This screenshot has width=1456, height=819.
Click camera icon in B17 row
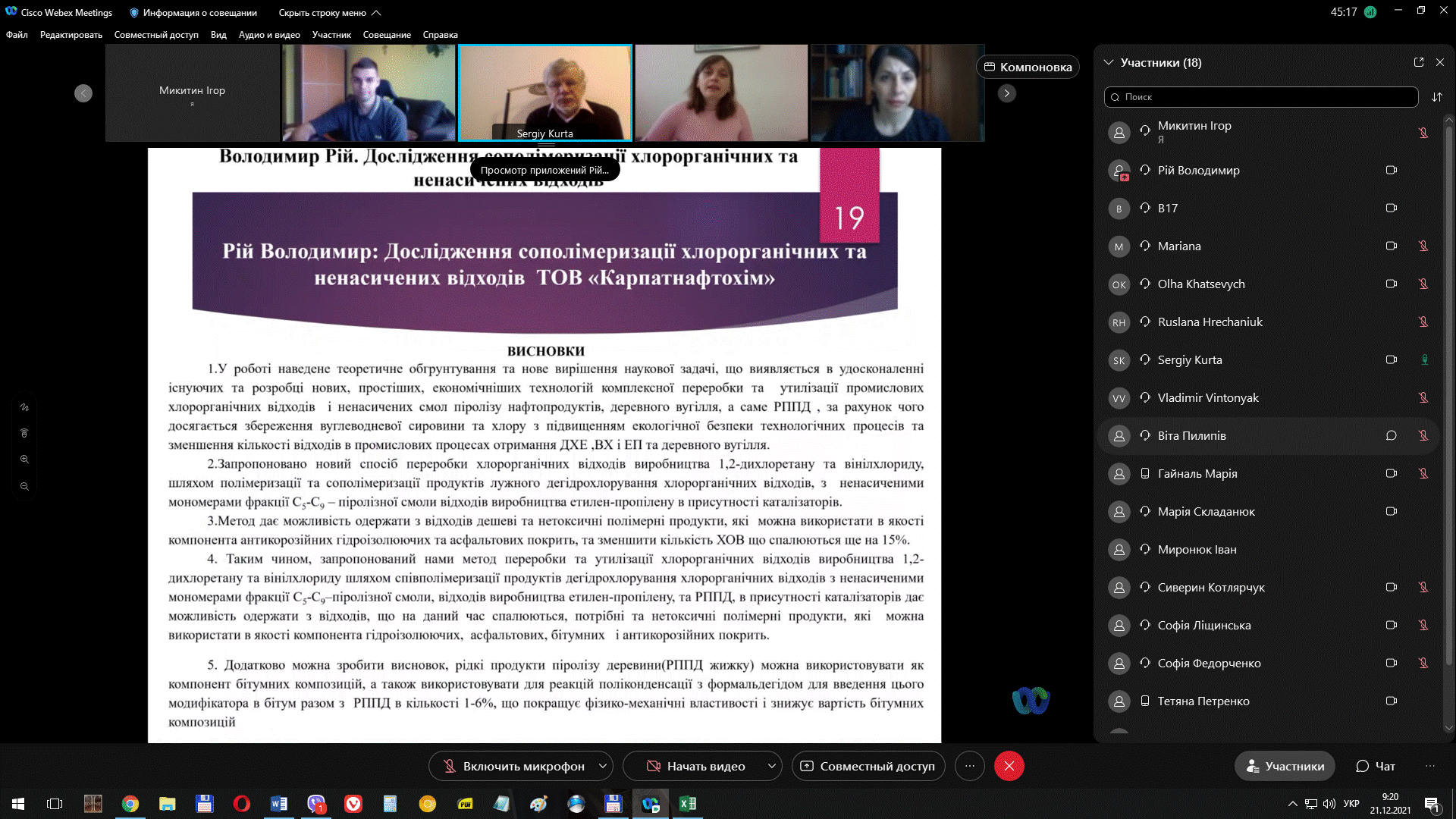tap(1392, 208)
